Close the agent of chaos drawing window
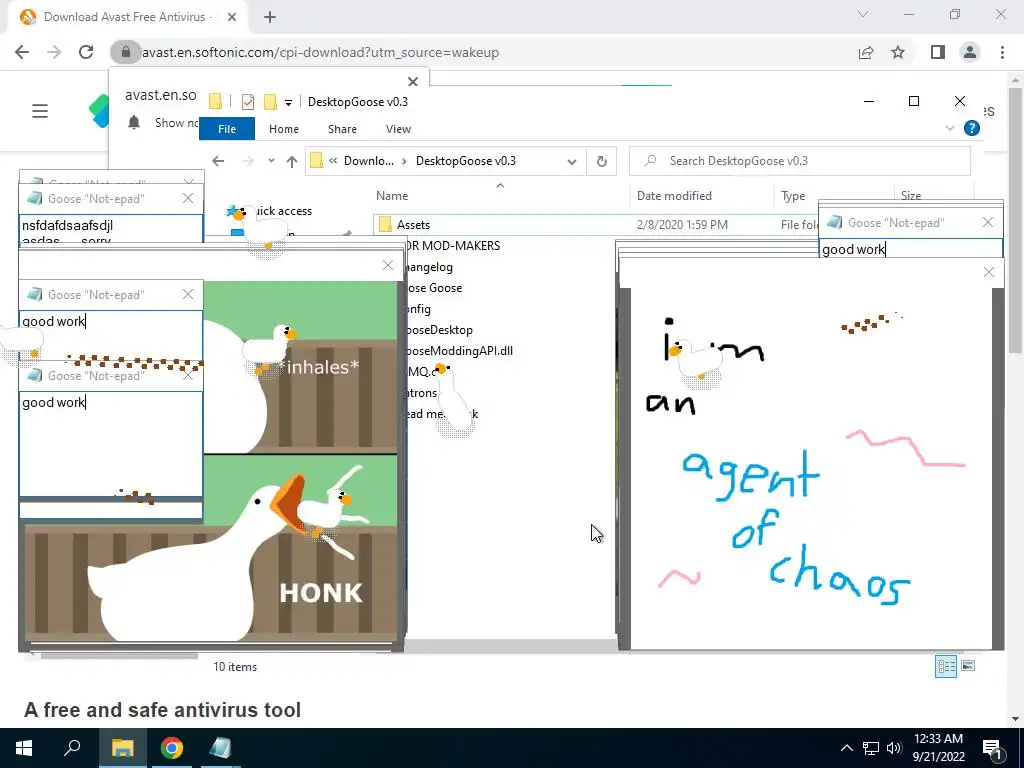Viewport: 1024px width, 768px height. point(989,272)
